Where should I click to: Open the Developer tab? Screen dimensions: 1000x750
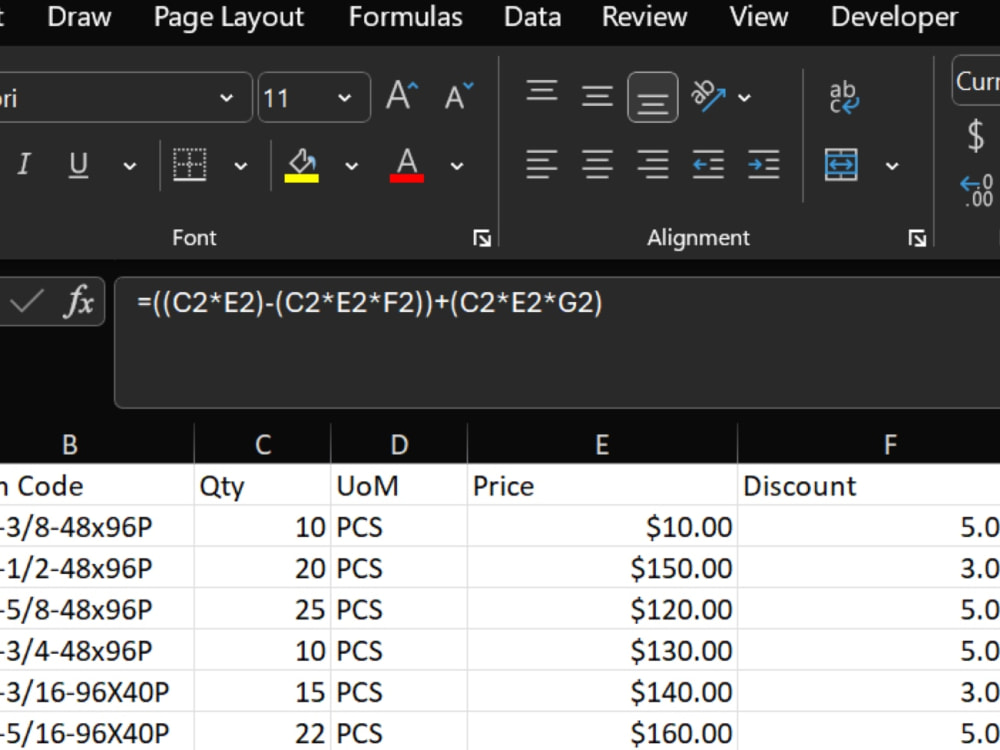click(894, 17)
